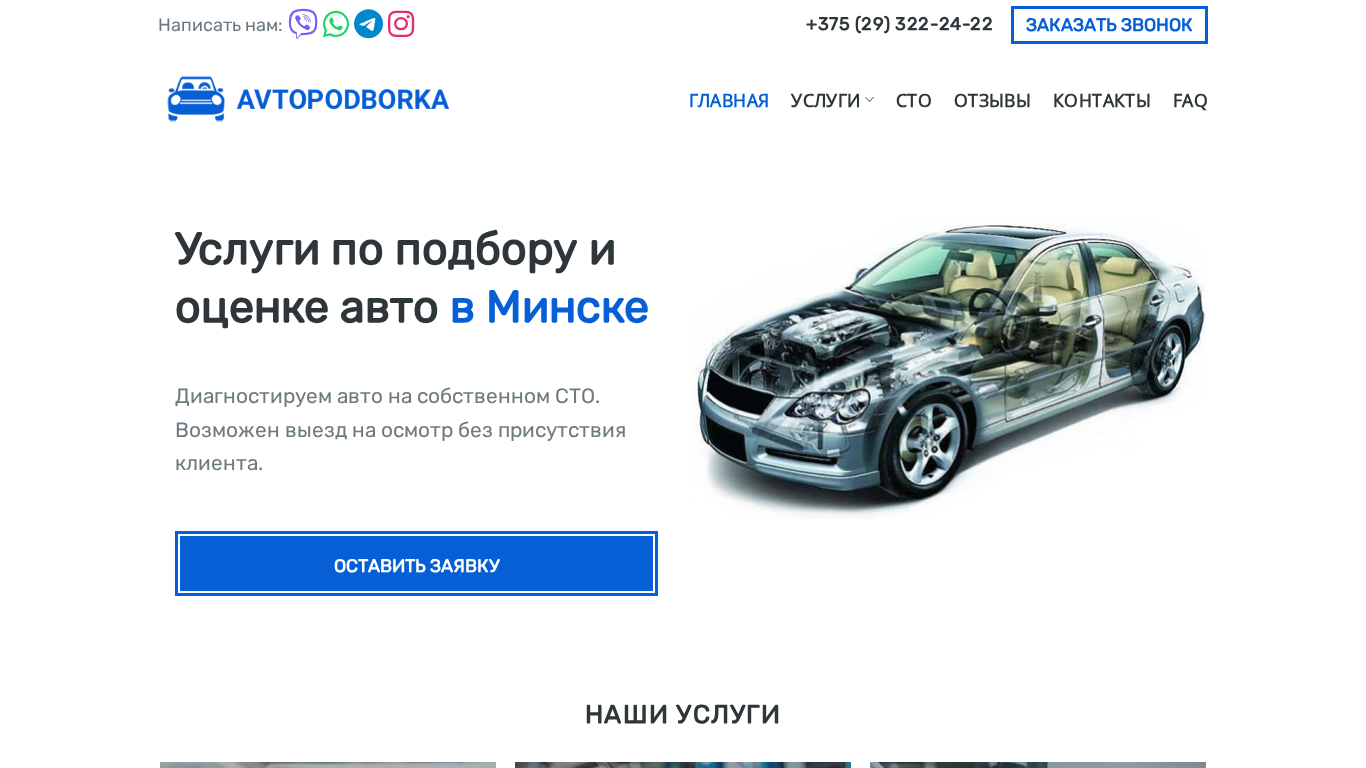This screenshot has width=1366, height=768.
Task: Open the first service card thumbnail
Action: click(328, 765)
